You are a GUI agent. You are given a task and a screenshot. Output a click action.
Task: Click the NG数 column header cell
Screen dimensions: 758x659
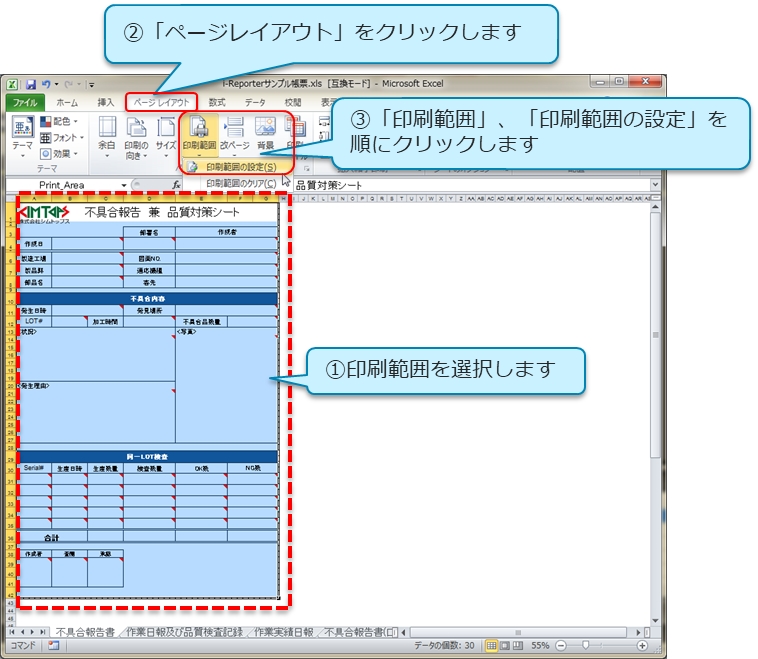(x=253, y=468)
